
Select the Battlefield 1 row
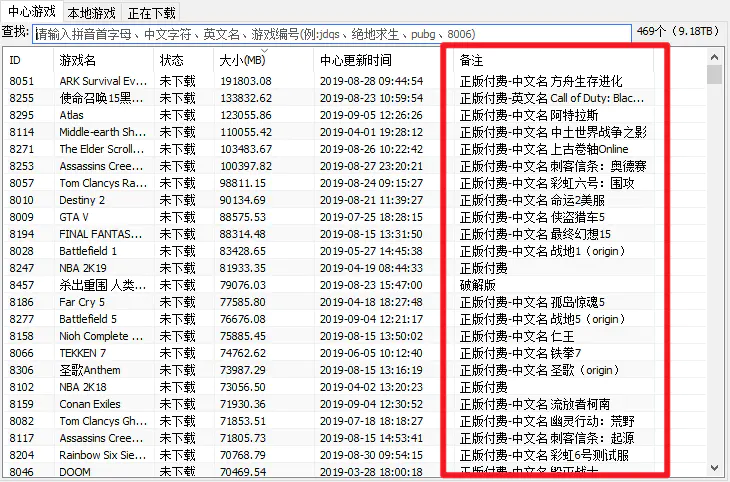tap(355, 251)
